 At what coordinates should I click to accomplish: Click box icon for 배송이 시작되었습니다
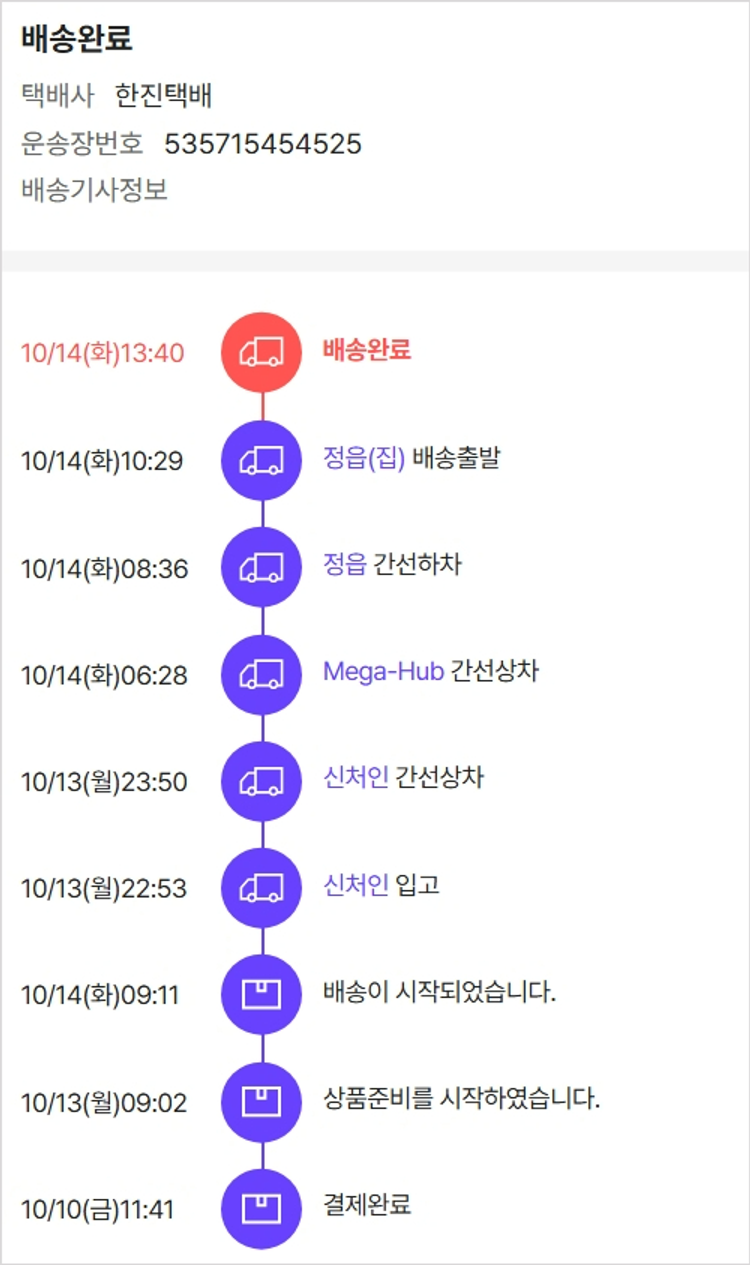(261, 995)
